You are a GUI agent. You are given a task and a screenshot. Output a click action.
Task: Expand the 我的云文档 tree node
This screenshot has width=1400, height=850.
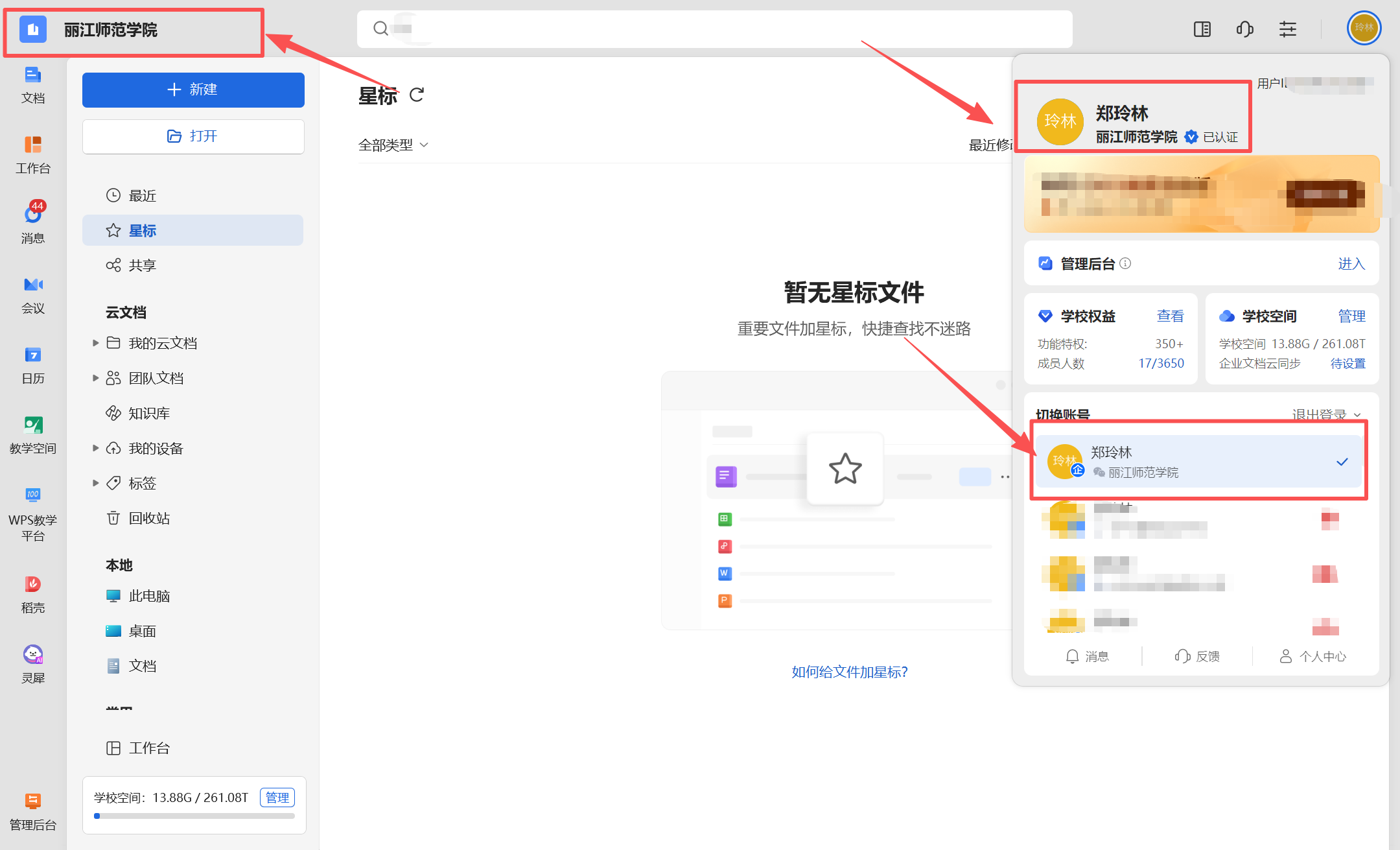(x=95, y=342)
